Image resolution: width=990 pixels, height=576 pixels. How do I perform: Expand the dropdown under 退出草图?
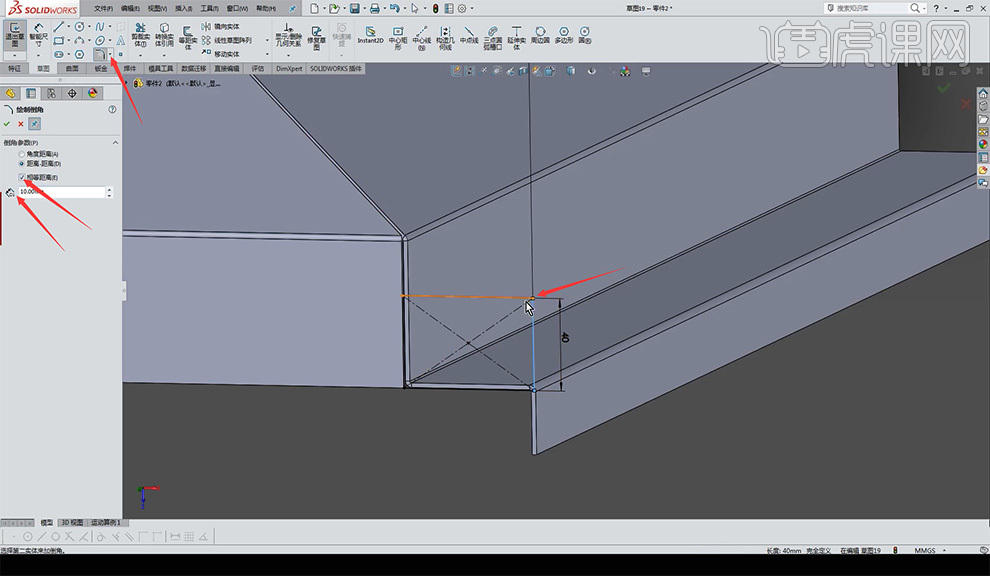point(16,55)
